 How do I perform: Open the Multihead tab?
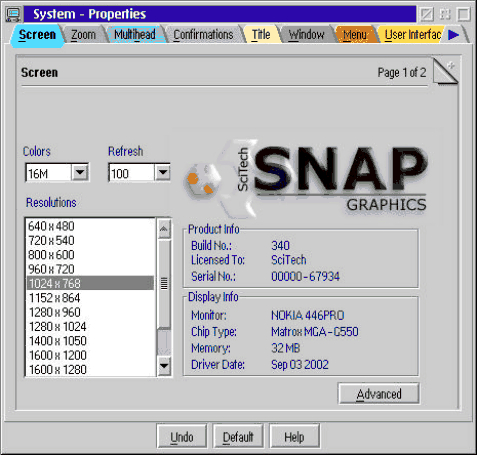pyautogui.click(x=135, y=35)
